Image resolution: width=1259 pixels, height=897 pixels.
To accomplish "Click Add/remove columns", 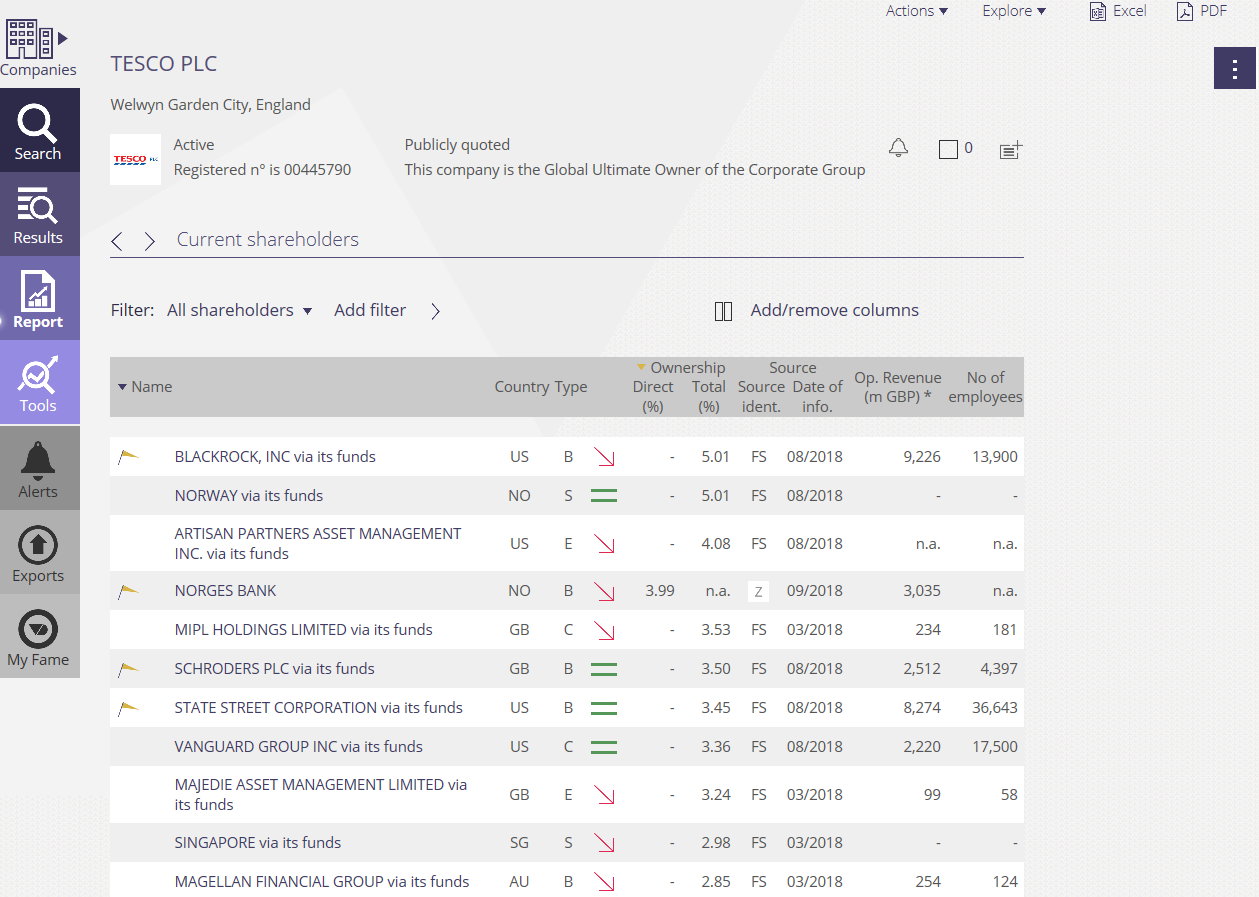I will (816, 310).
